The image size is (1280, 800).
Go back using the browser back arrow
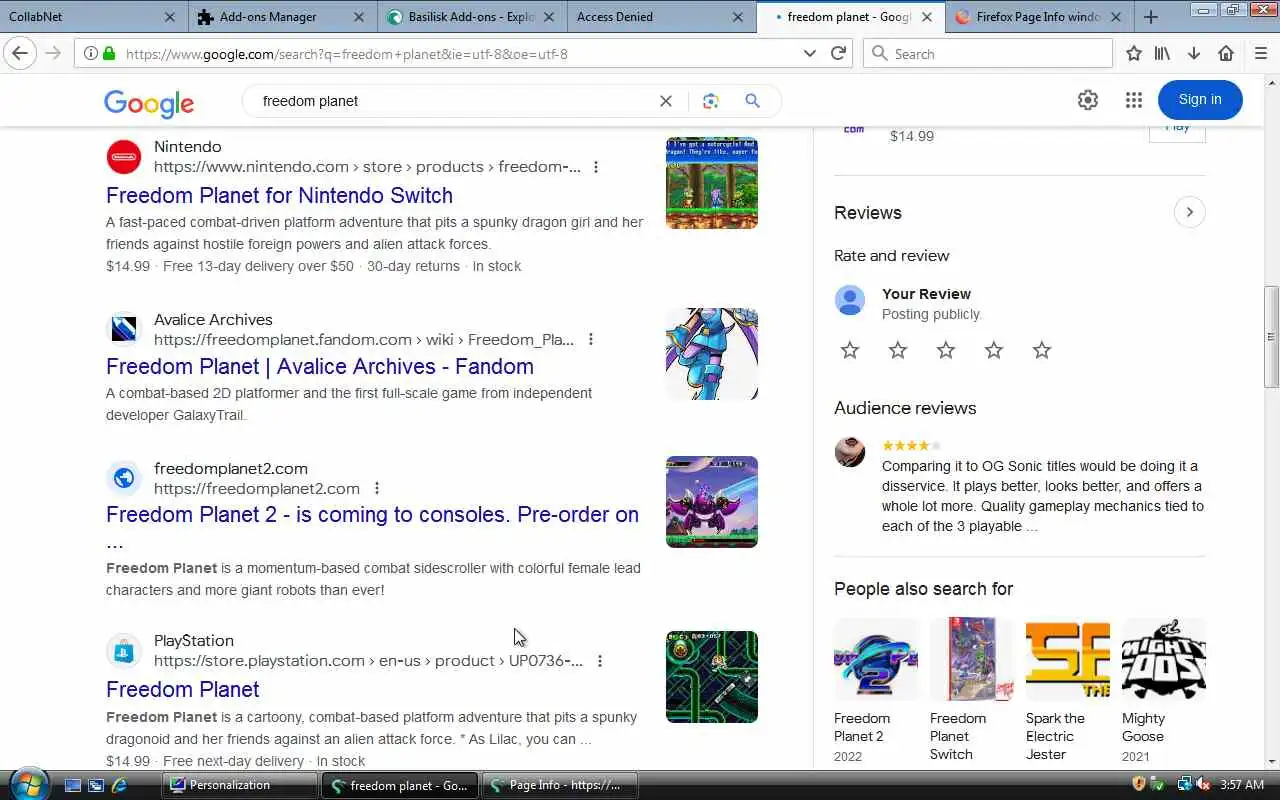20,53
